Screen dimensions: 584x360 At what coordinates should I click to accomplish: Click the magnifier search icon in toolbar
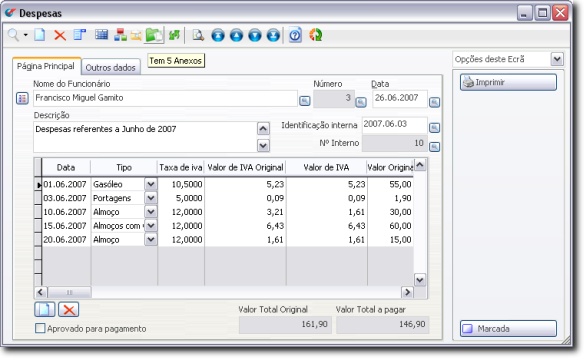click(13, 35)
